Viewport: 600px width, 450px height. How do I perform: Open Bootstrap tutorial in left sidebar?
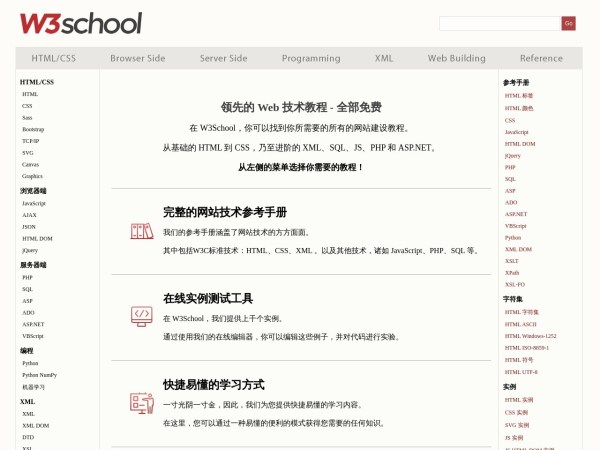(x=33, y=129)
